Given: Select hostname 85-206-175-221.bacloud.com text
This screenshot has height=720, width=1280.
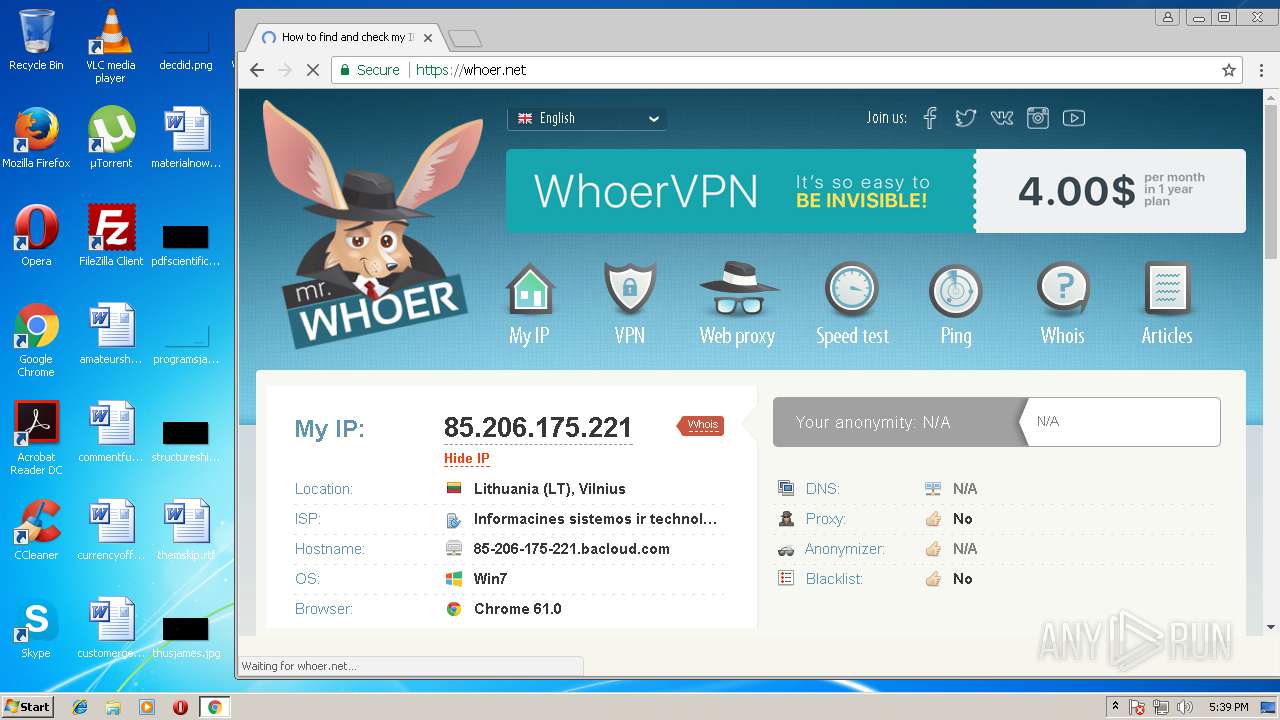Looking at the screenshot, I should 572,549.
